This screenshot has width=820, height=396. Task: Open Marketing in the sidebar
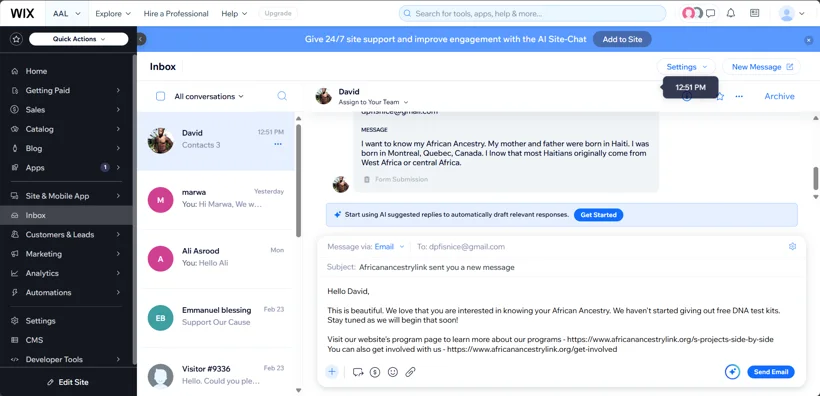(x=67, y=254)
